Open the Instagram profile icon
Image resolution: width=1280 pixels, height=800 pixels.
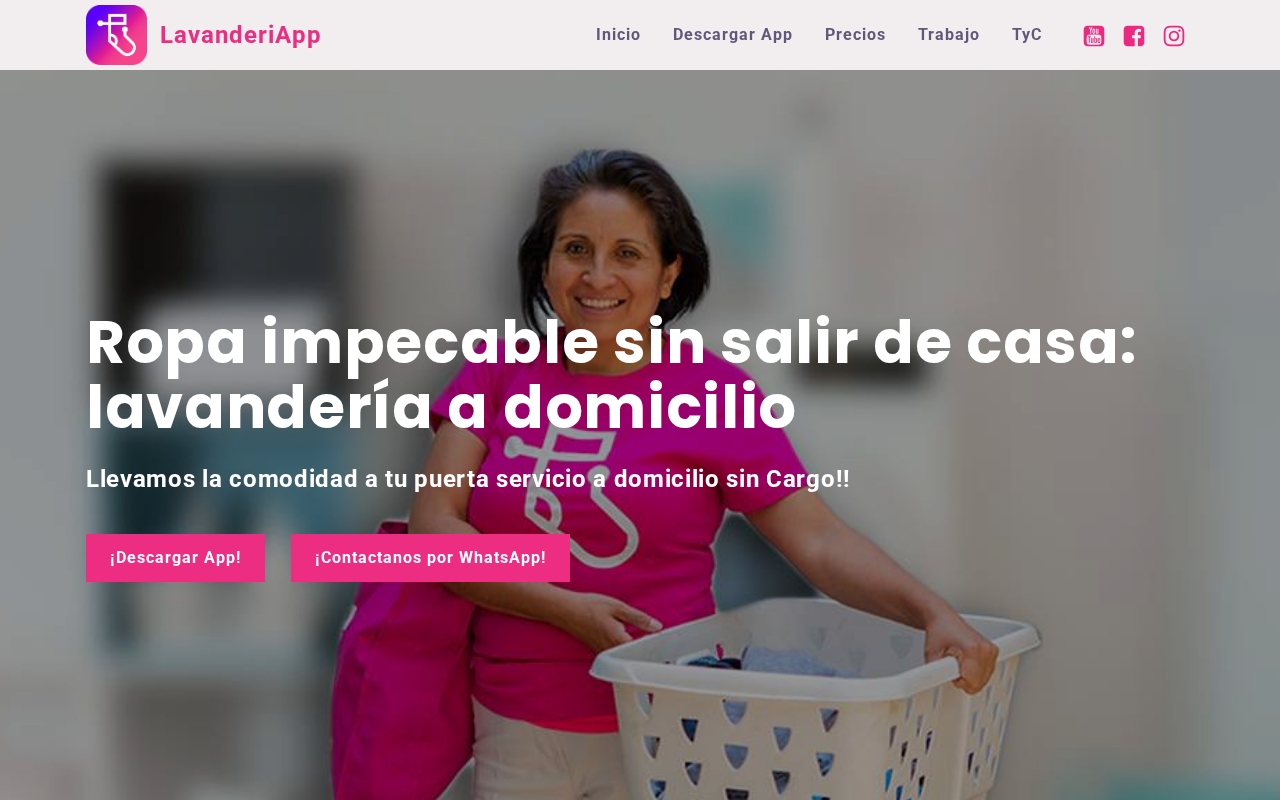click(1174, 36)
